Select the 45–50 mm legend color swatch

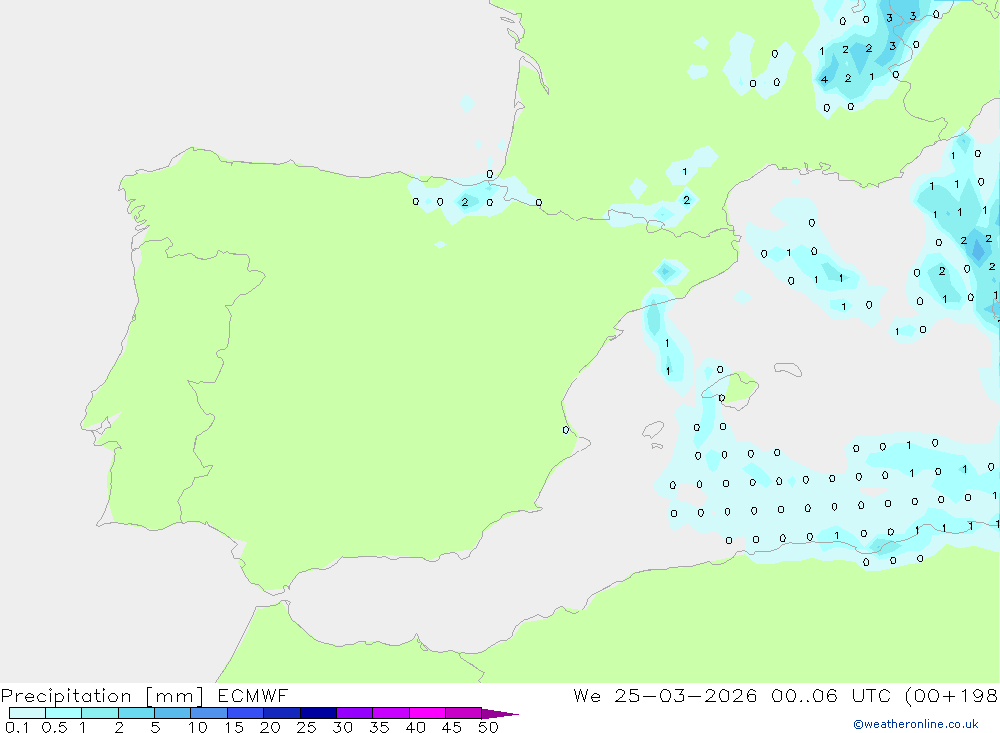(464, 713)
